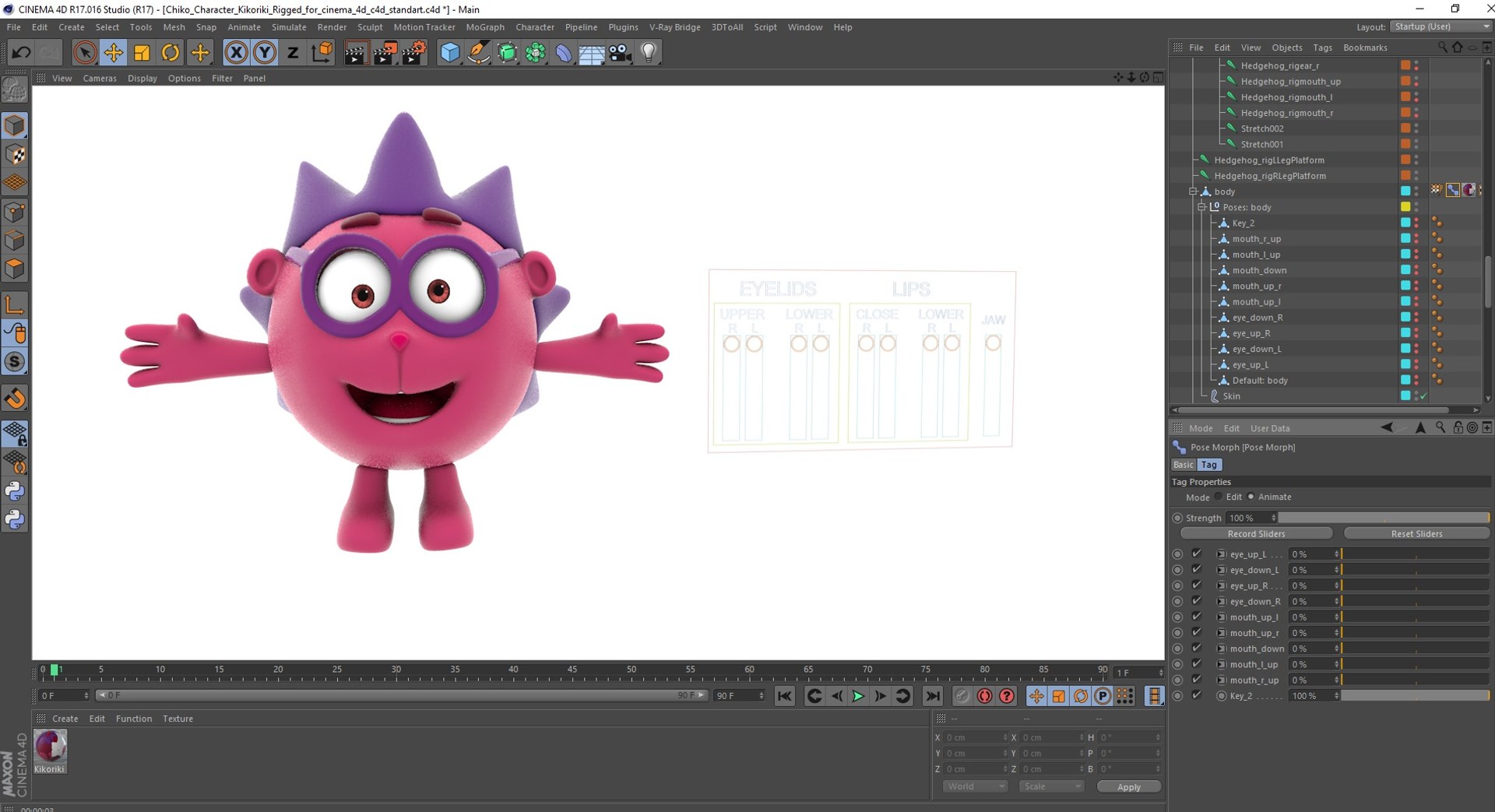Open the Scale mode dropdown
Viewport: 1495px width, 812px height.
(1051, 787)
